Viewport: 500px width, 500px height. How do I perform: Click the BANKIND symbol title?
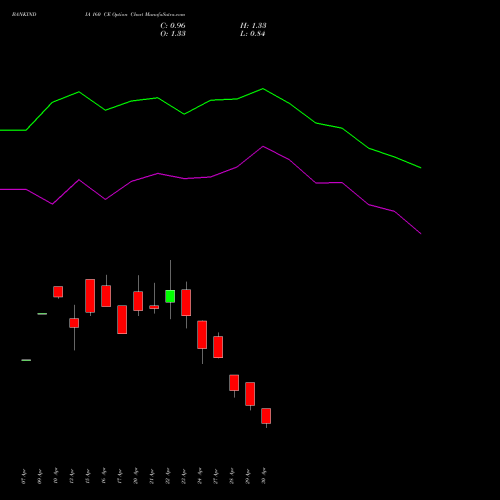[24, 14]
